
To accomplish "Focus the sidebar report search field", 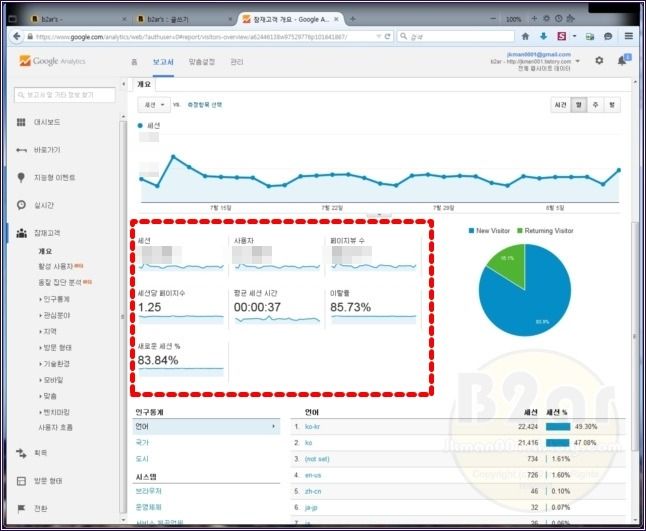I will pos(65,95).
